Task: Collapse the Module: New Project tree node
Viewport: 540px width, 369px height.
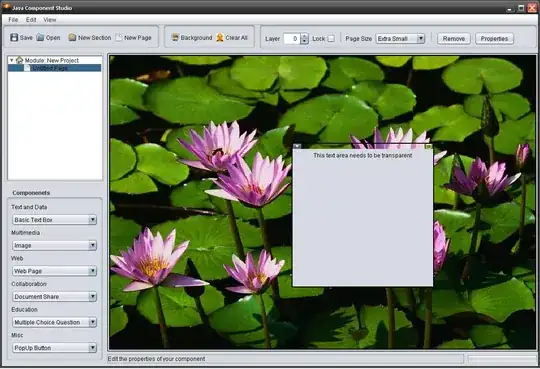Action: 11,60
